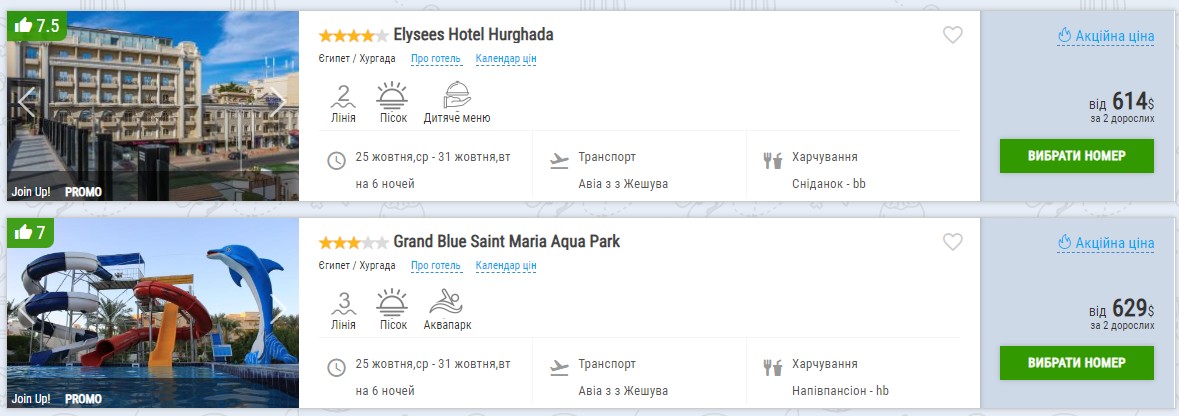
Task: Open Акційна ціна link for Elysees Hotel
Action: [x=1105, y=35]
